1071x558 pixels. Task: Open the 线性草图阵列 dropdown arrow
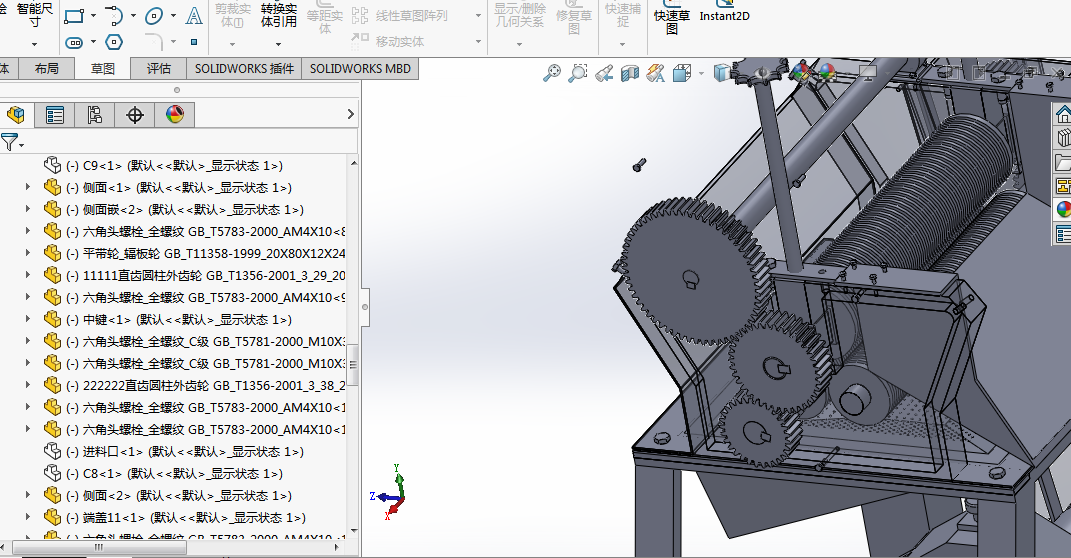pos(478,16)
